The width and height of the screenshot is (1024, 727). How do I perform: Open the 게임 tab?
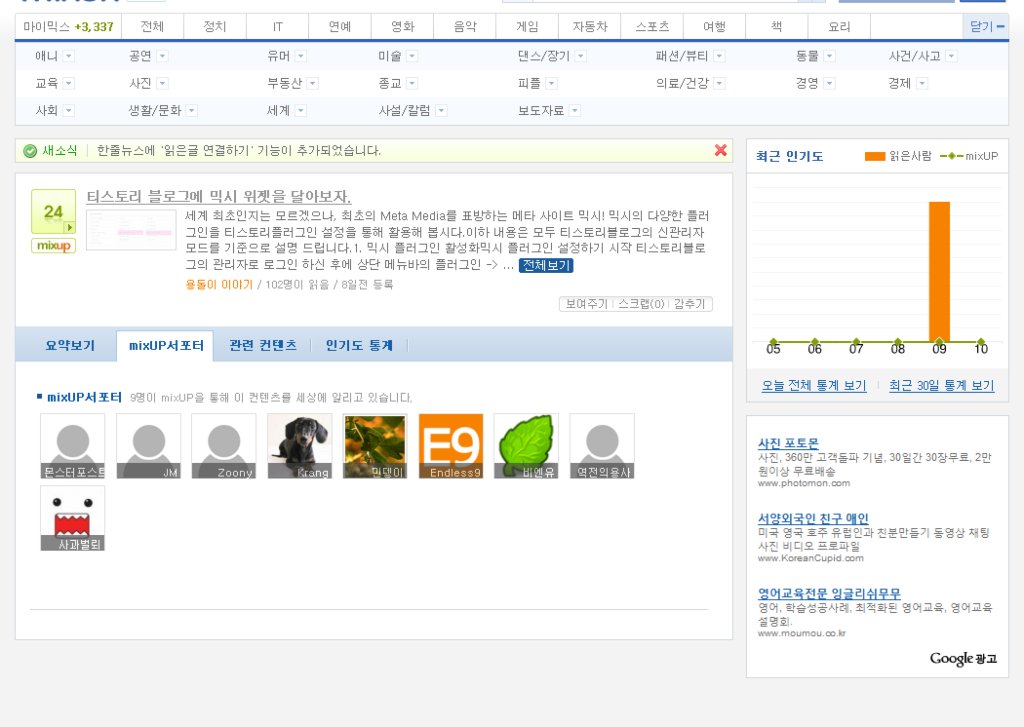[527, 27]
